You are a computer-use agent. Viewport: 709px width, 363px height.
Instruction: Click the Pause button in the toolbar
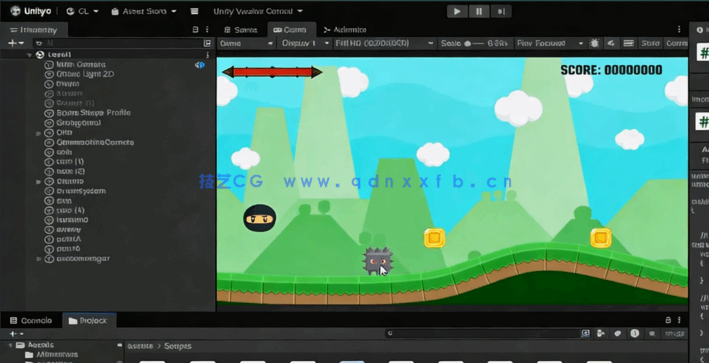pos(479,11)
